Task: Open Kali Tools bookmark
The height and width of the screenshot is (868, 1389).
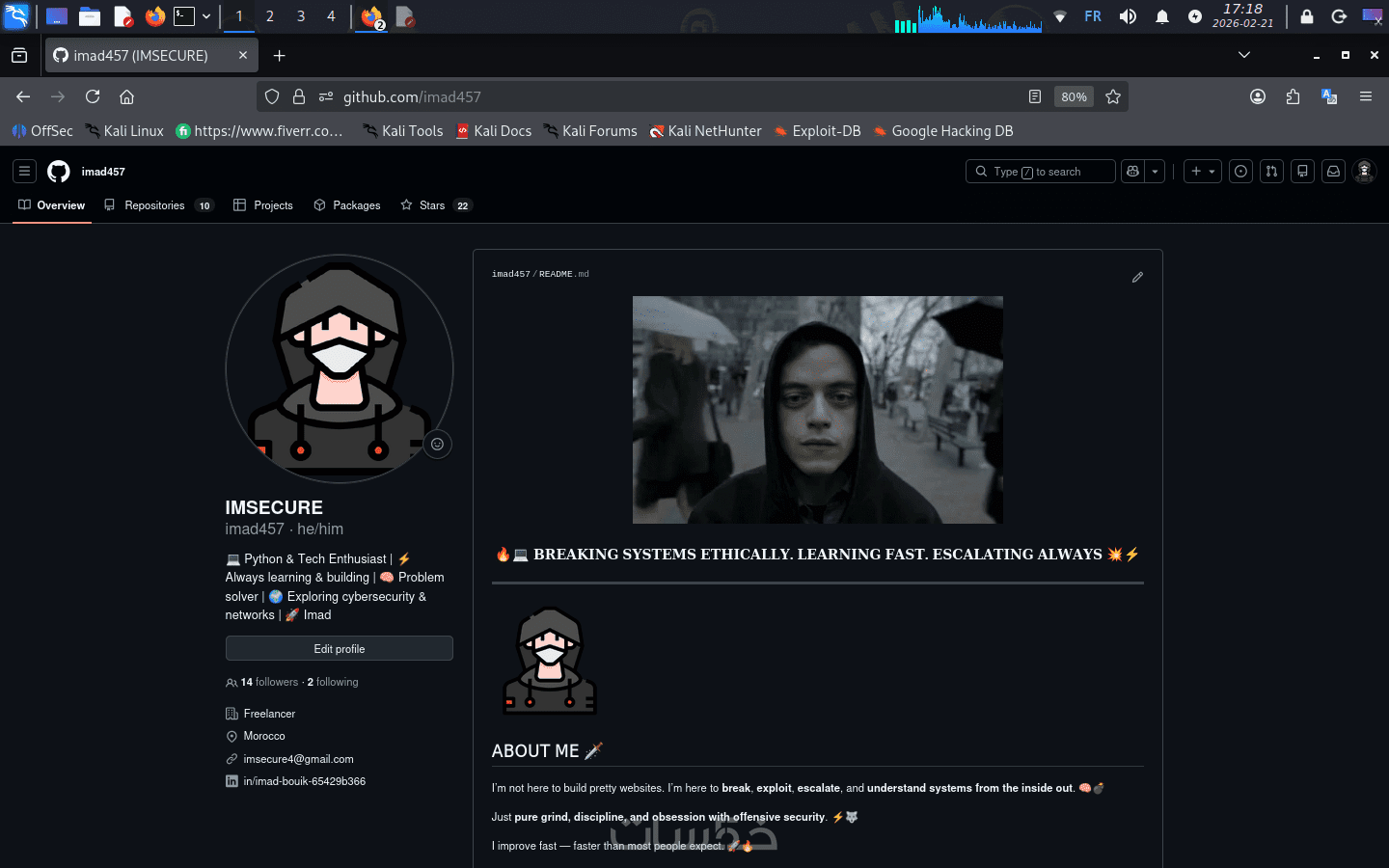Action: tap(402, 131)
